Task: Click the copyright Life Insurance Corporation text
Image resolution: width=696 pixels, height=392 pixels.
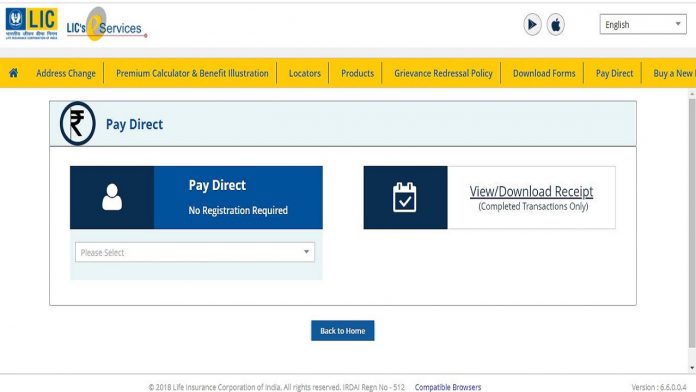Action: click(277, 387)
